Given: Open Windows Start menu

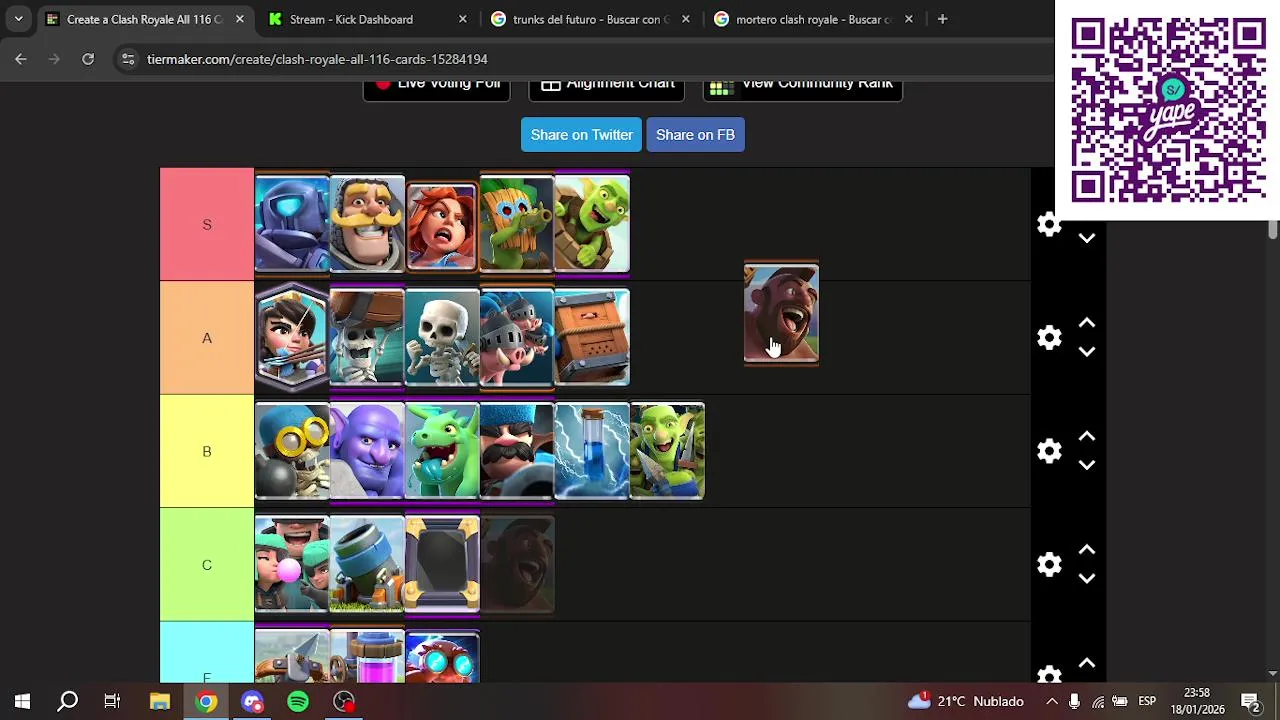Looking at the screenshot, I should pos(22,701).
